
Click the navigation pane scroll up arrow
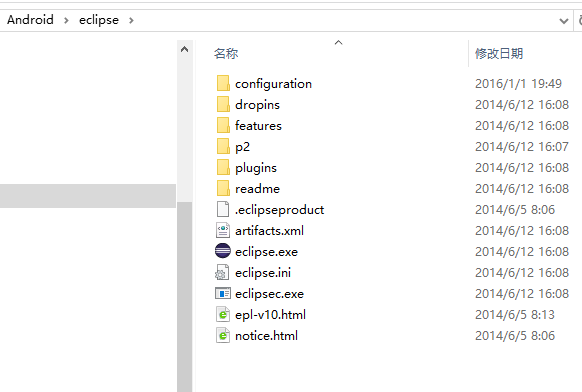point(184,49)
